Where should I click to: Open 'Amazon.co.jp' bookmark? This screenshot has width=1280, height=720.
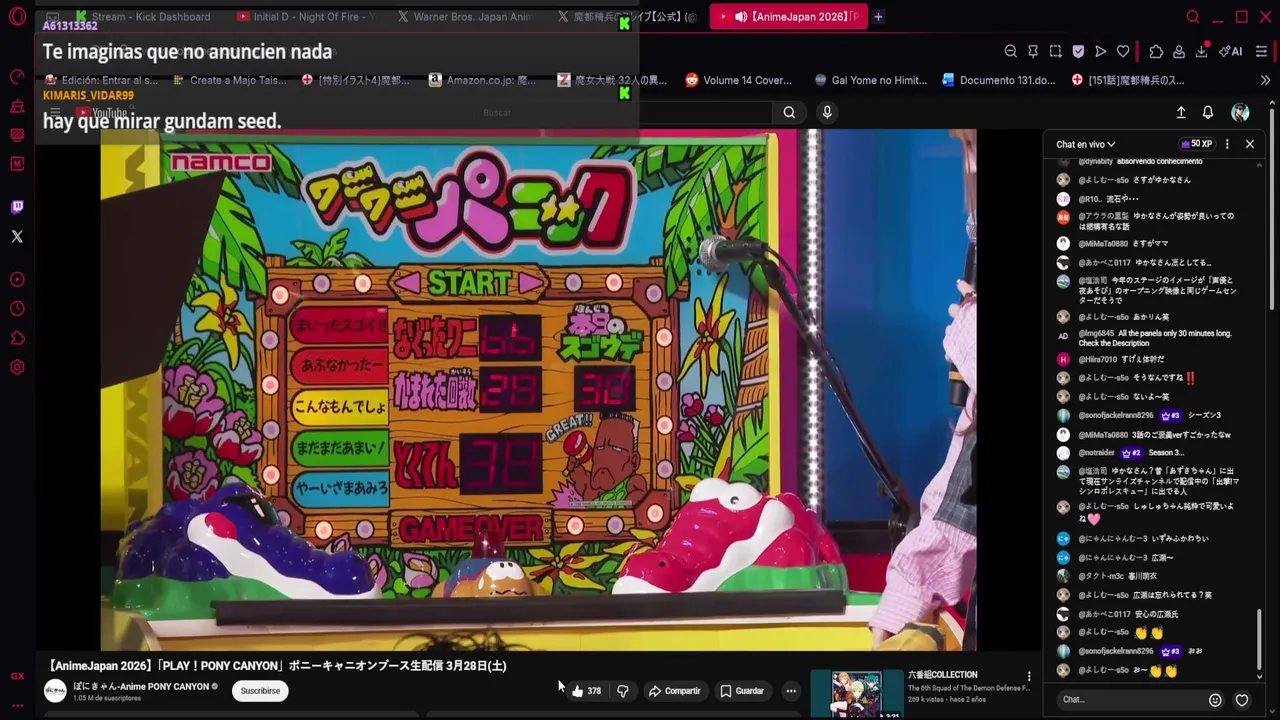[482, 80]
